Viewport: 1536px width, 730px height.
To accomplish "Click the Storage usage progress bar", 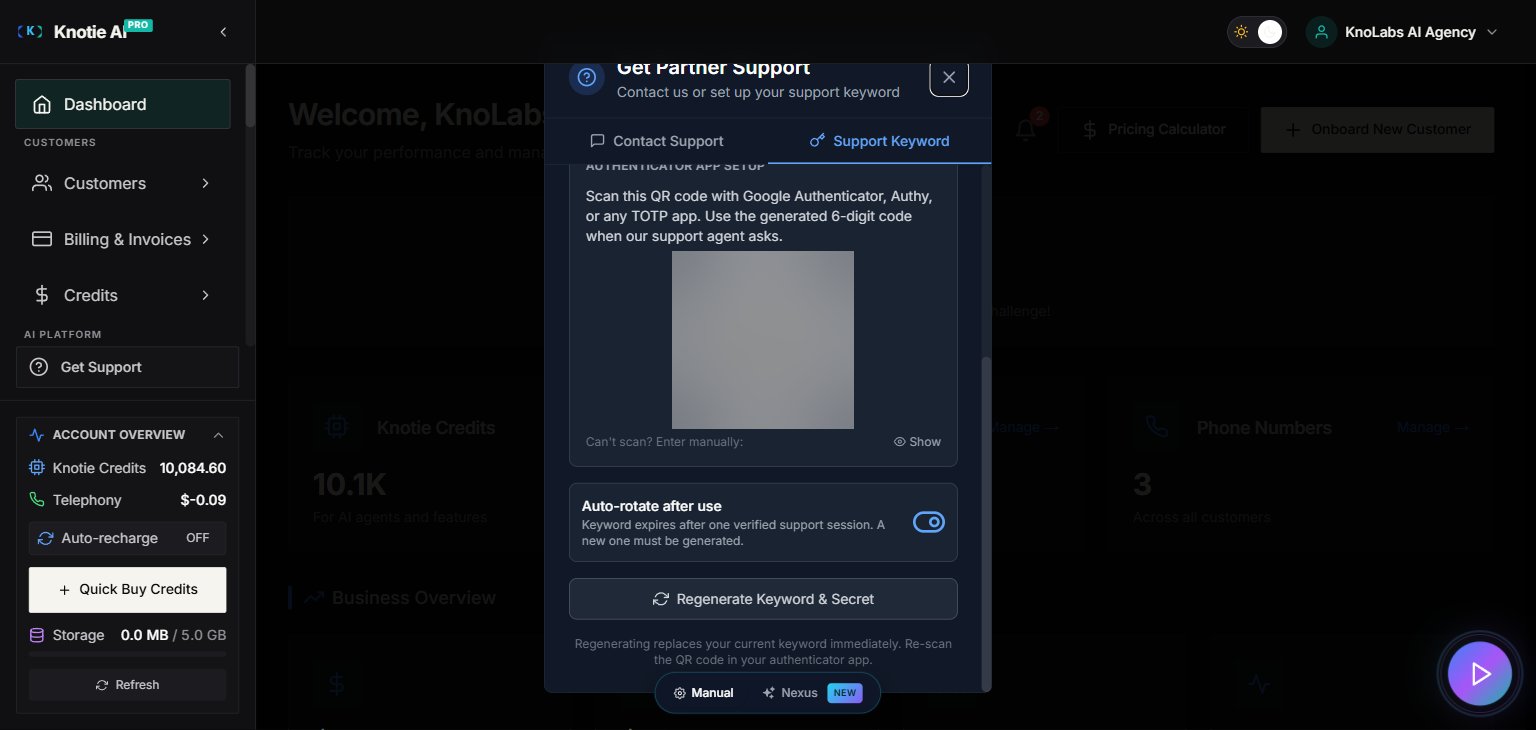I will click(x=127, y=654).
